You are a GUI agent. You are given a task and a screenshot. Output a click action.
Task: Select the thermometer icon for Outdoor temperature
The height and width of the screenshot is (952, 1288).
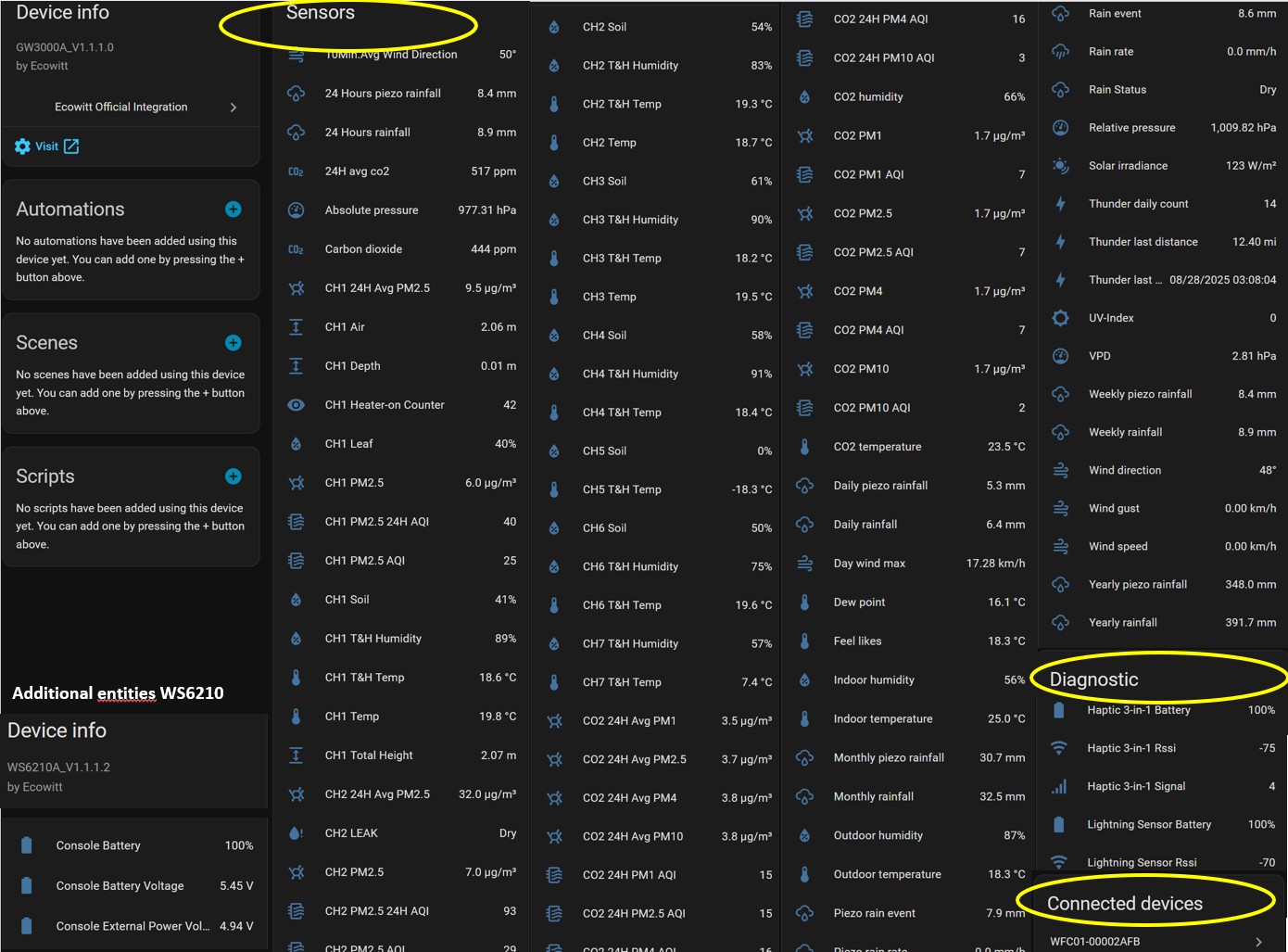click(x=805, y=874)
